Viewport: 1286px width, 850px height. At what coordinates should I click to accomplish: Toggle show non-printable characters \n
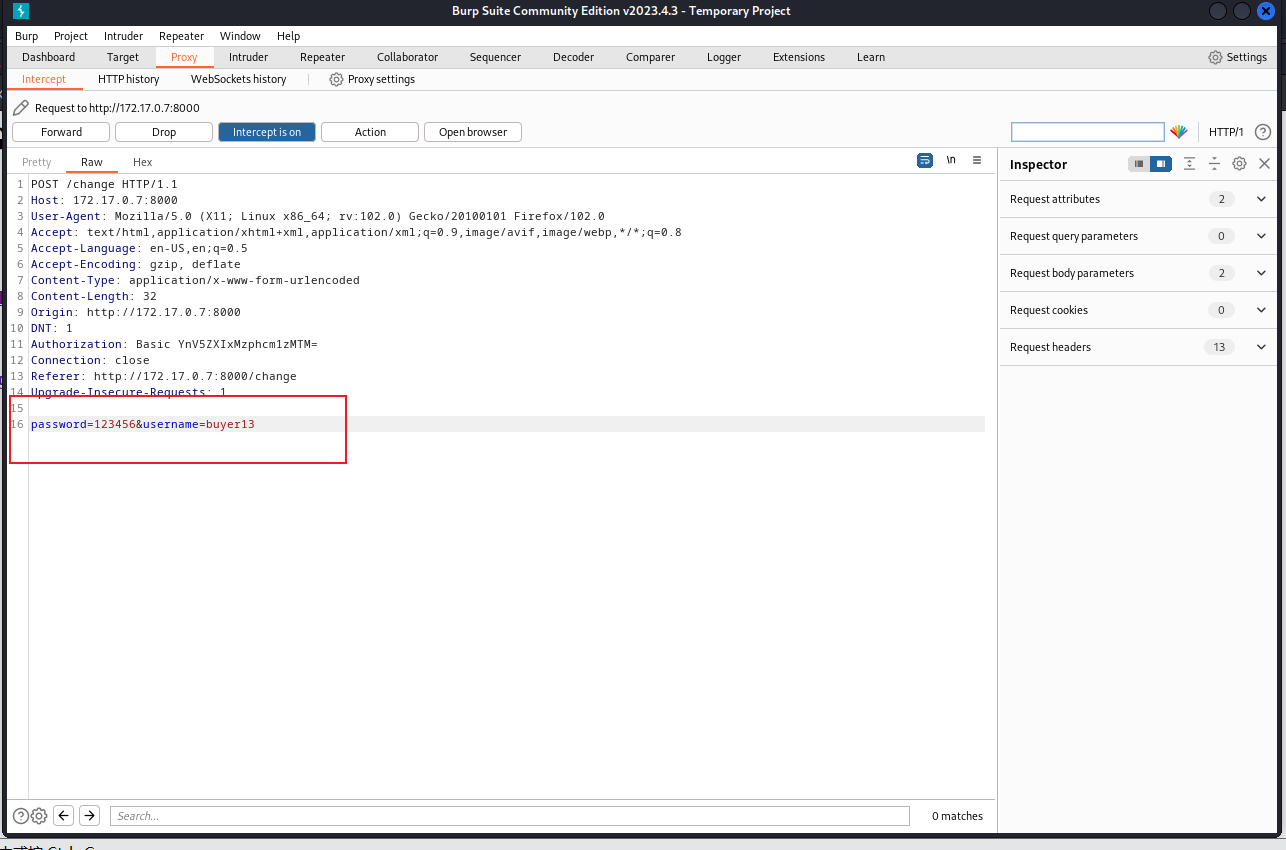pos(951,160)
